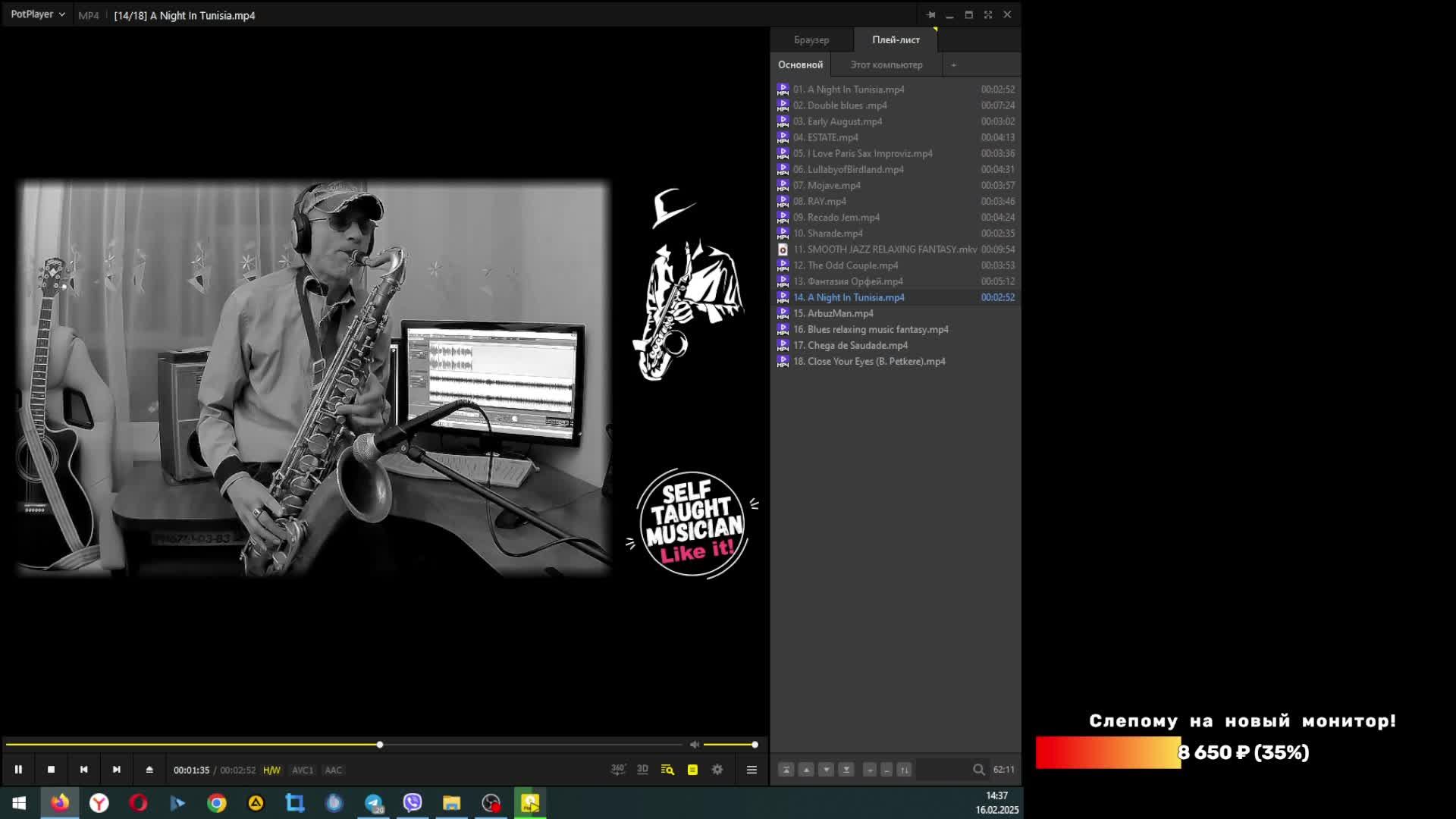Toggle 3D video mode

pyautogui.click(x=642, y=770)
